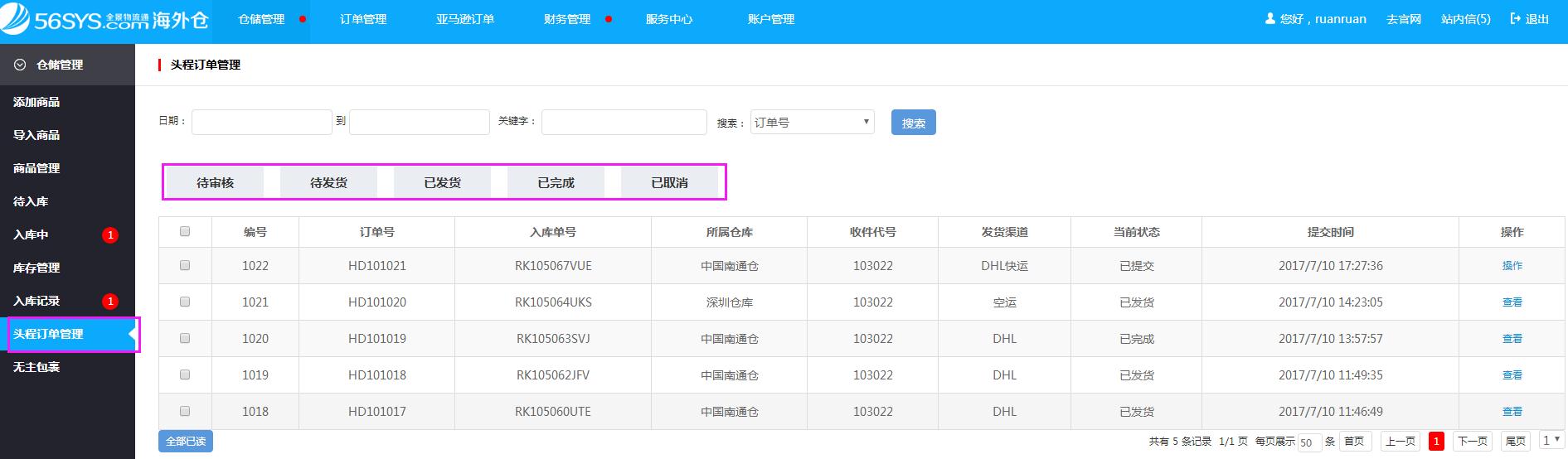Viewport: 1568px width, 459px height.
Task: Open the 订单号 search type dropdown
Action: (x=812, y=123)
